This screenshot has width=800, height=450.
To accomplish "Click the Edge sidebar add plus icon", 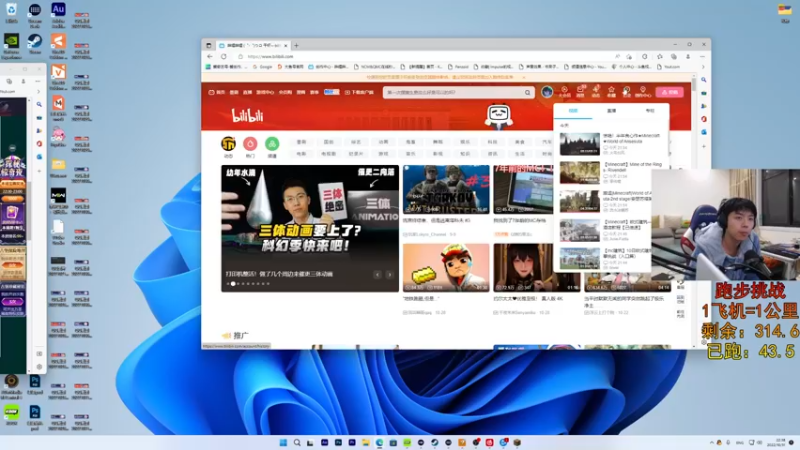I will tap(704, 146).
